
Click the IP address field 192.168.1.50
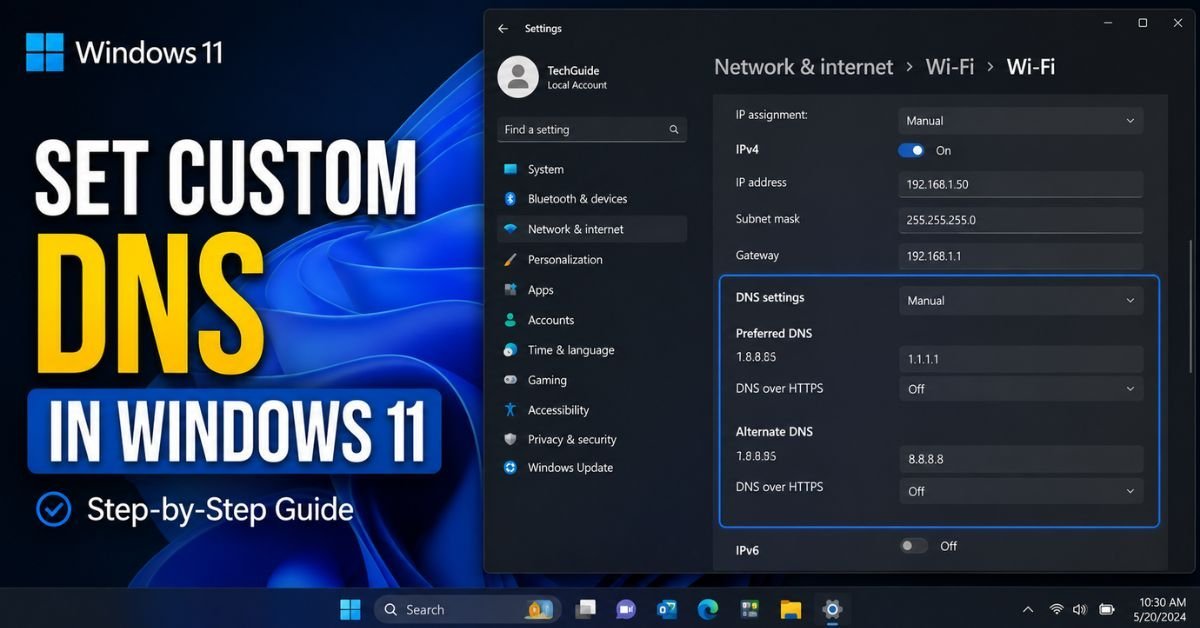(1021, 184)
